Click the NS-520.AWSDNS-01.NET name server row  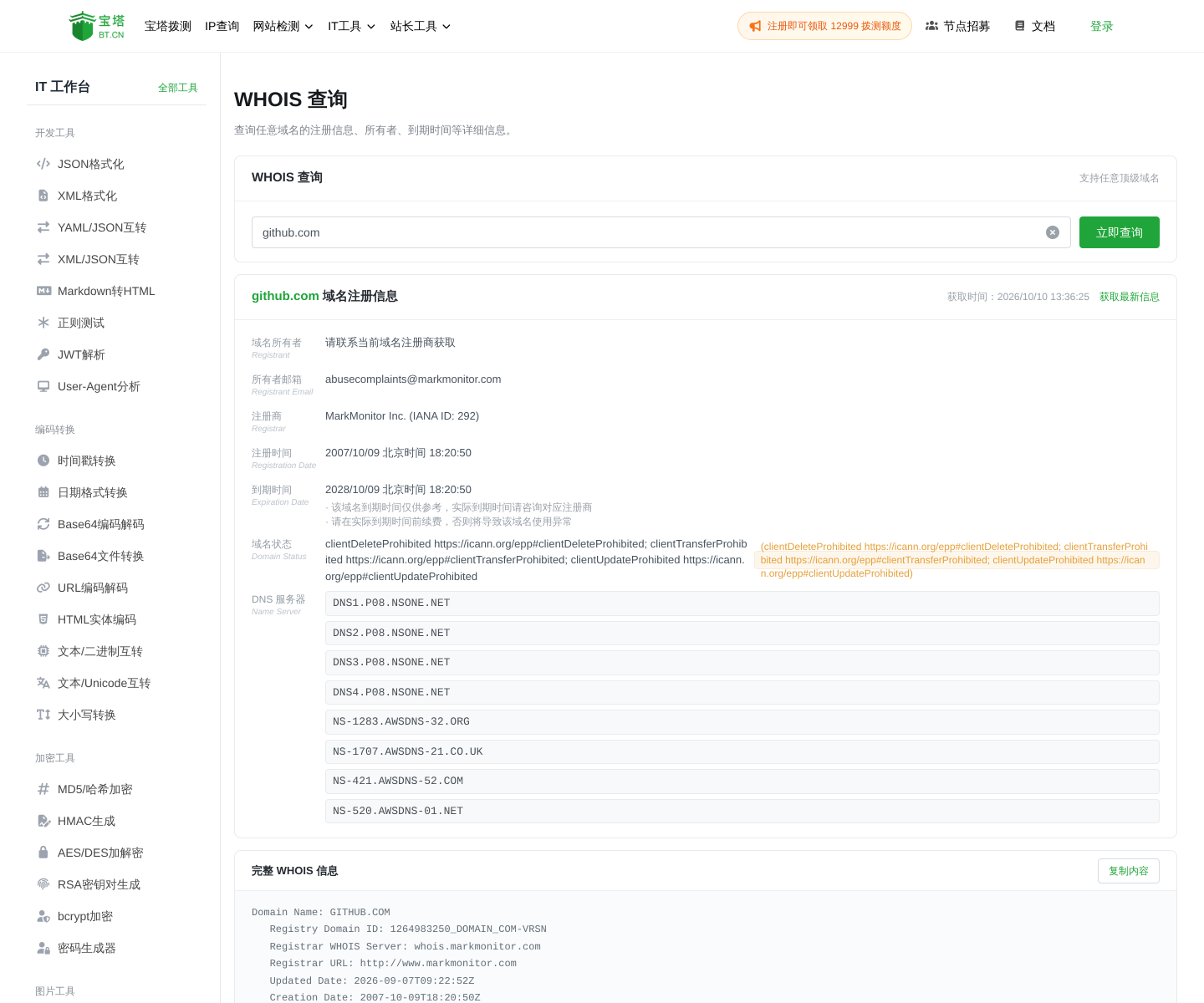pos(742,811)
